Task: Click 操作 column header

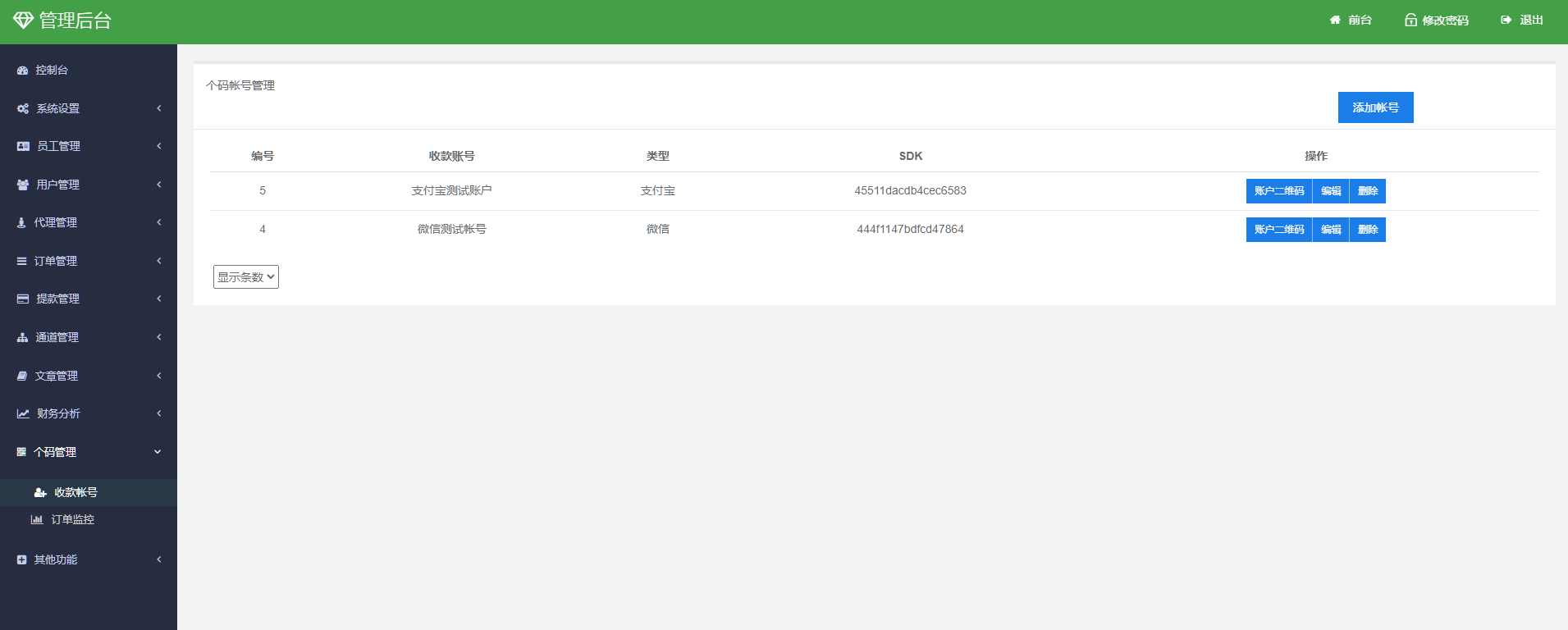Action: click(x=1316, y=156)
